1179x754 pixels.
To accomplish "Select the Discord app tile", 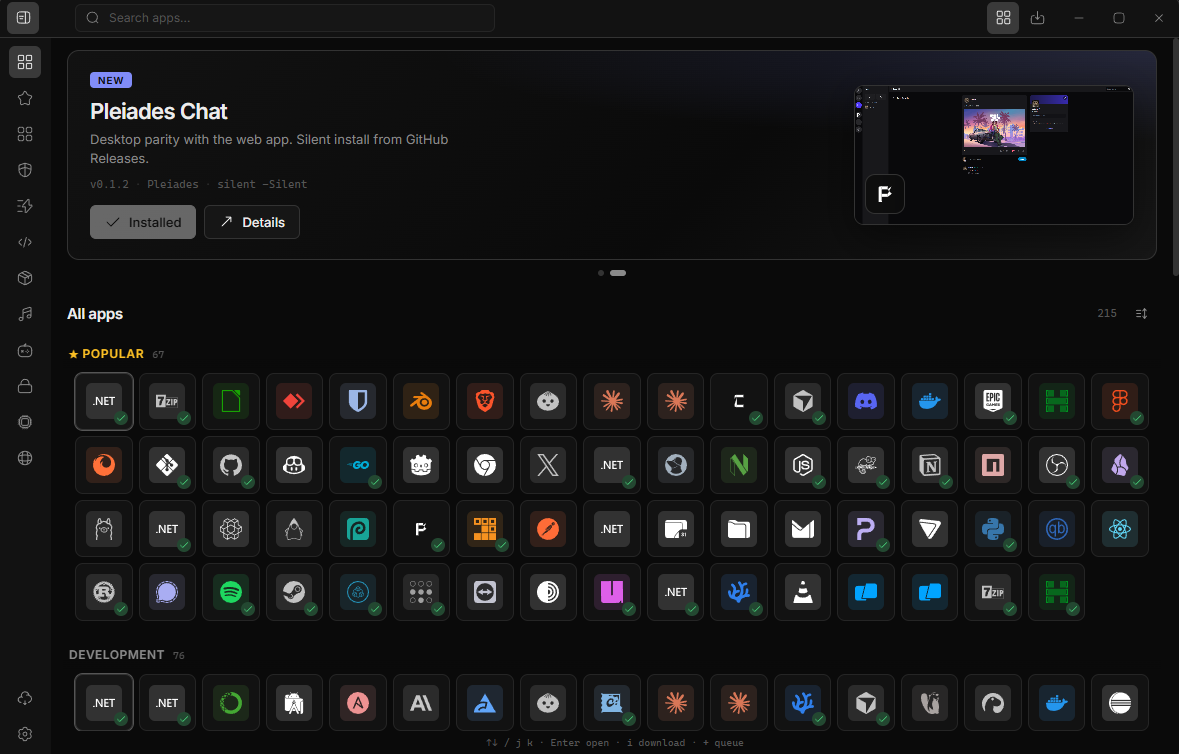I will coord(866,401).
